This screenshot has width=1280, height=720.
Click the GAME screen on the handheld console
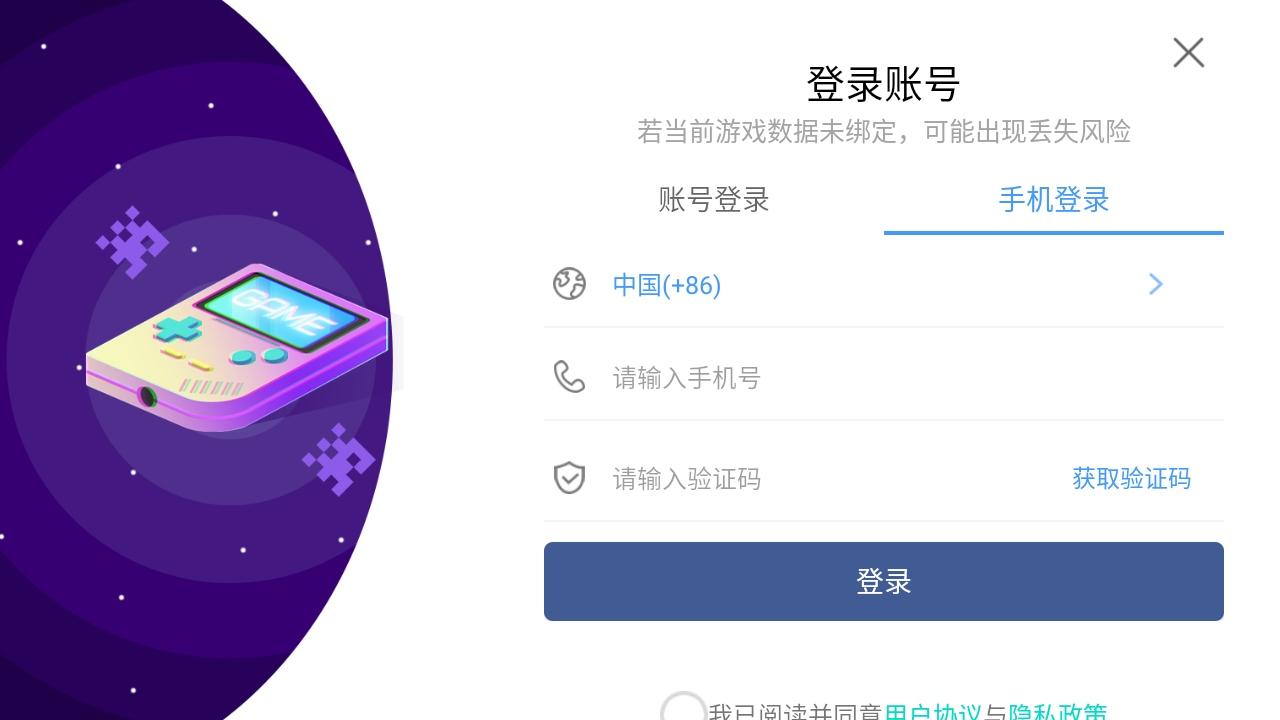point(280,304)
